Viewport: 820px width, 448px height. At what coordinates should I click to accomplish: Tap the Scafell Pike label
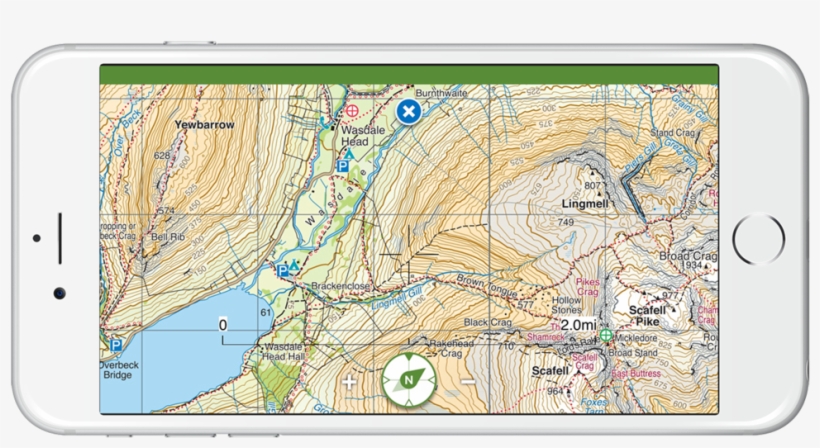647,316
